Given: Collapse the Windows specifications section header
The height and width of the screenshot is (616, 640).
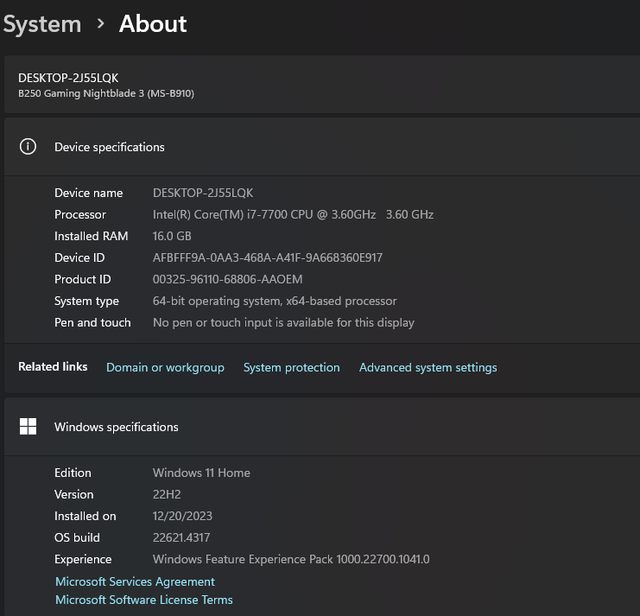Looking at the screenshot, I should [x=322, y=427].
